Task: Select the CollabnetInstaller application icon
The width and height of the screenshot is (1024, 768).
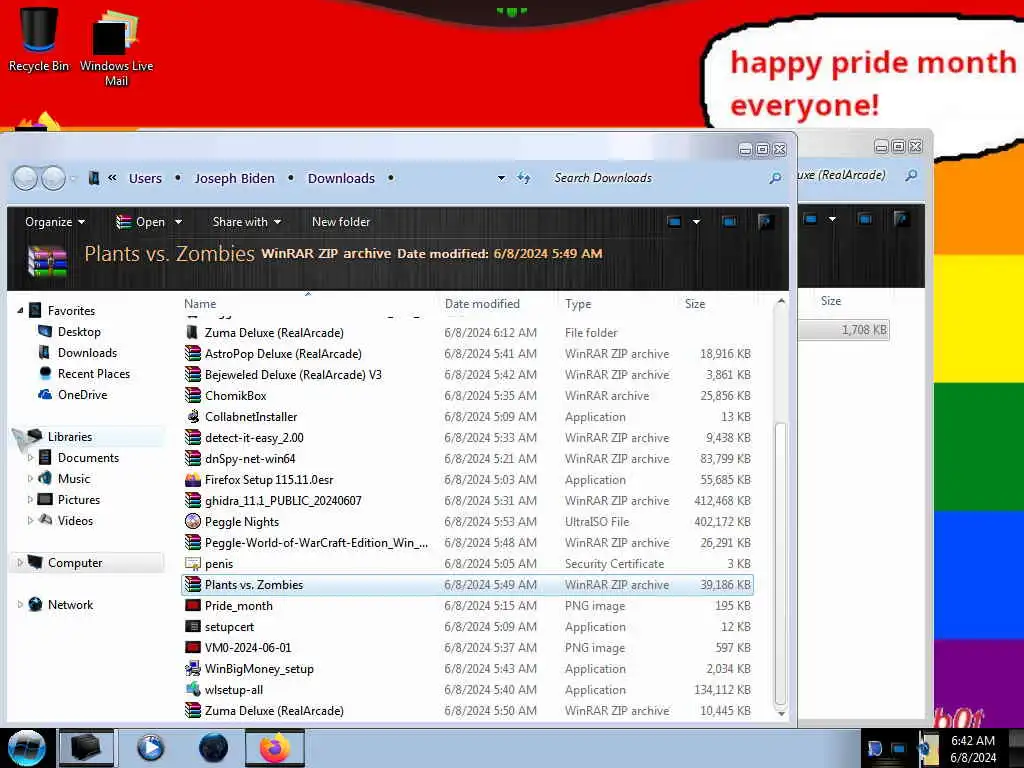Action: coord(193,417)
